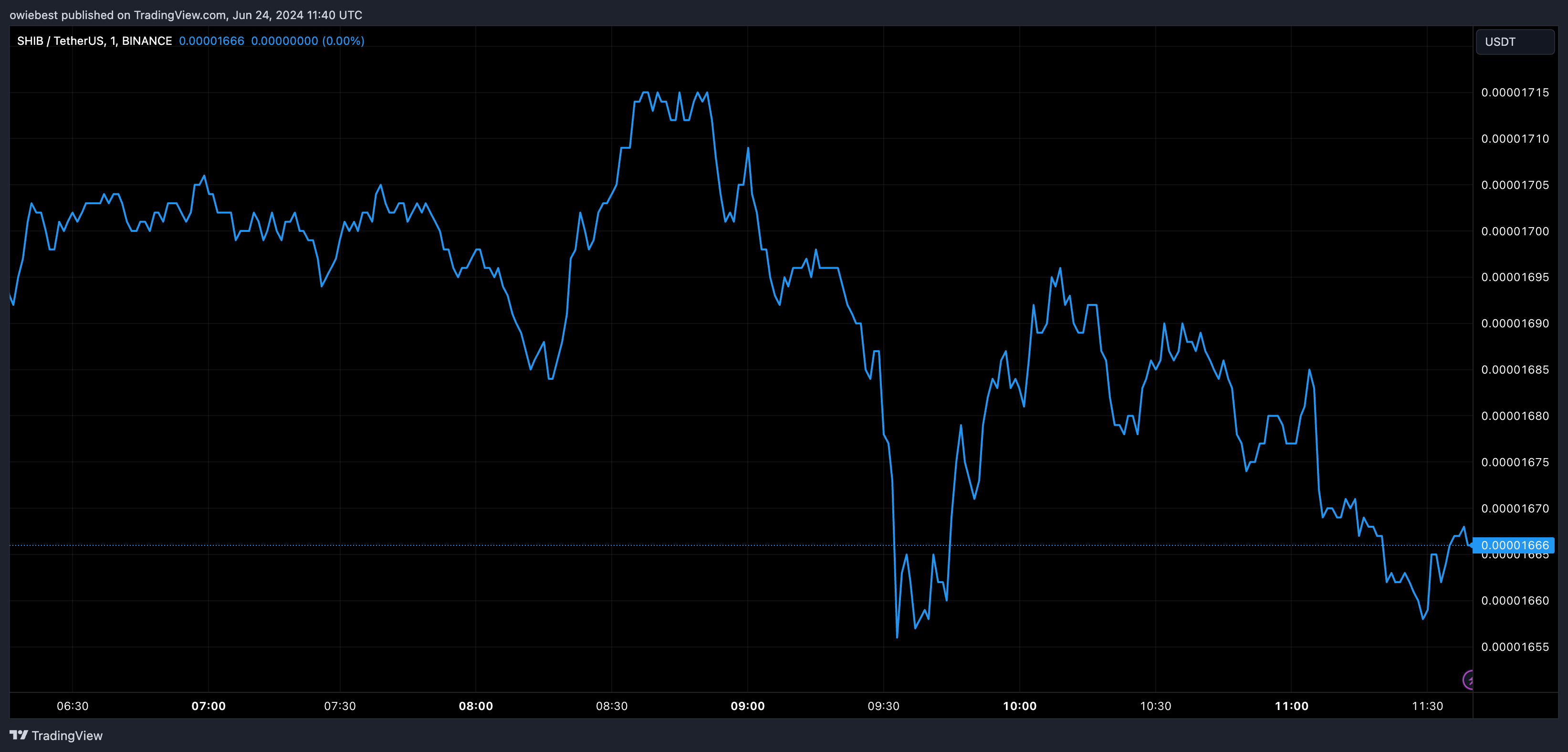The height and width of the screenshot is (752, 1568).
Task: Click the 08:00 time axis label
Action: coord(475,706)
